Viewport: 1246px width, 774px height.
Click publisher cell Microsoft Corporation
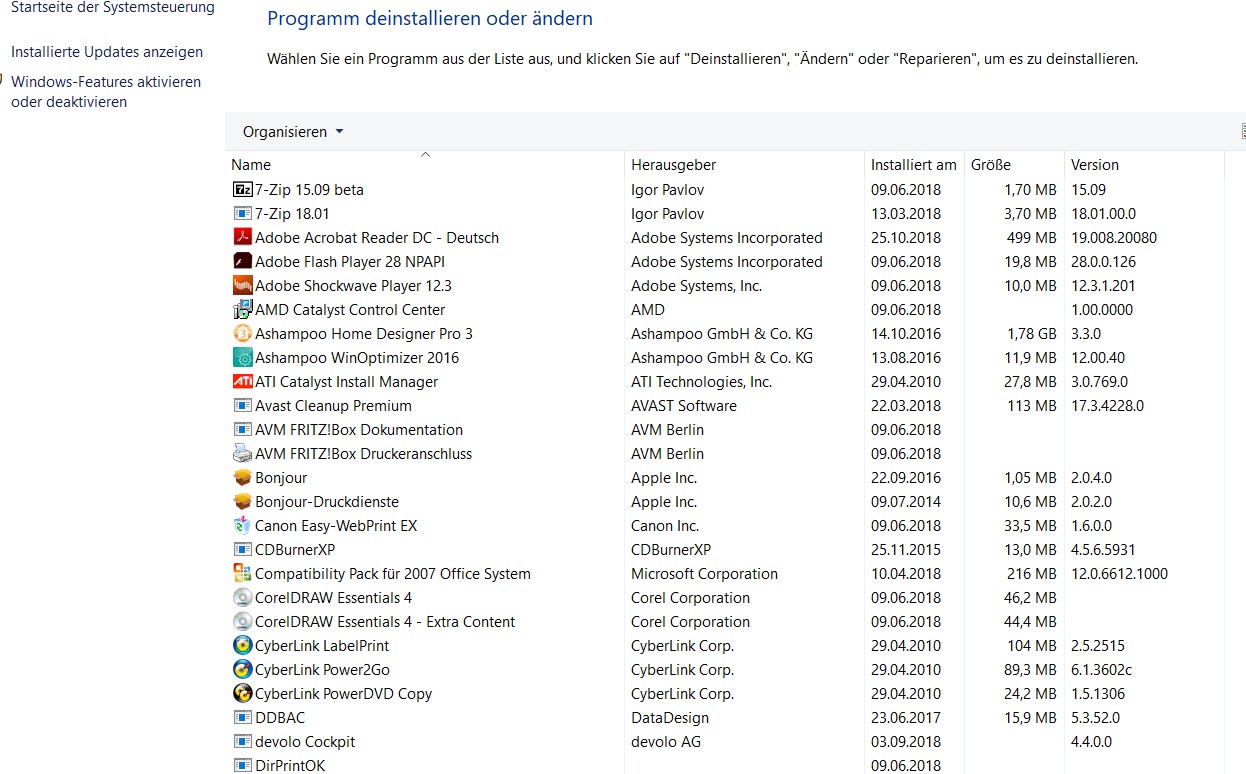coord(704,573)
